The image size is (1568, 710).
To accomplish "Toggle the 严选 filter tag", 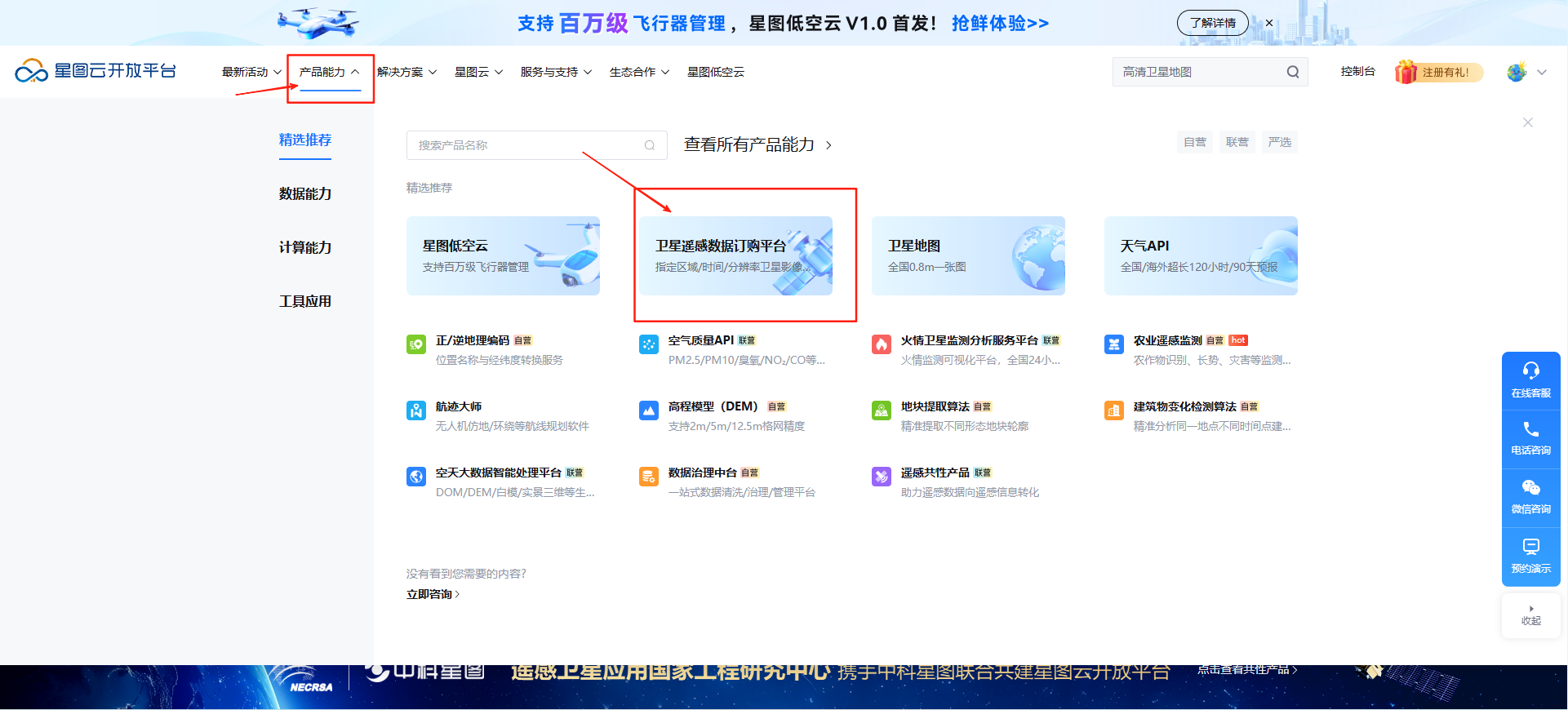I will click(1280, 142).
